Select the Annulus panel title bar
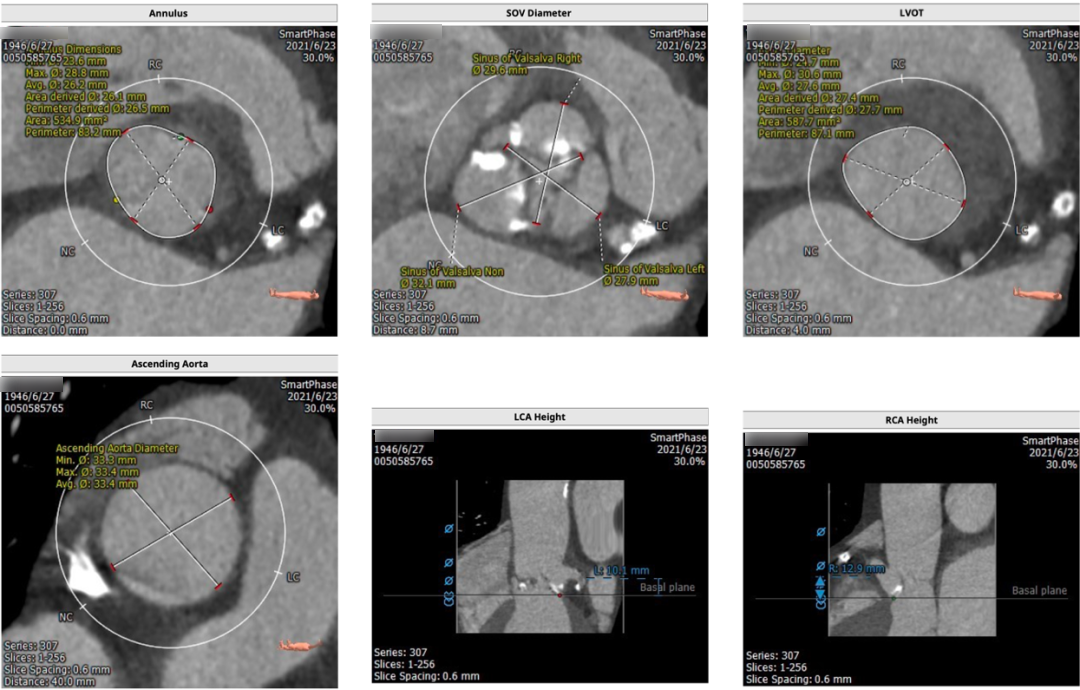1080x690 pixels. [169, 13]
